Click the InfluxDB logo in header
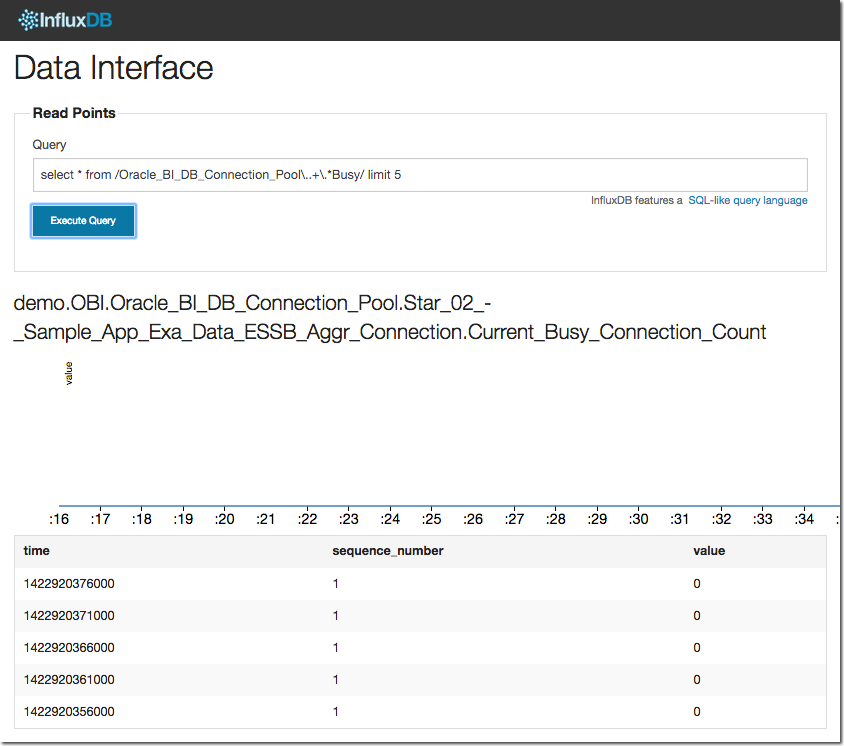The width and height of the screenshot is (844, 746). (69, 19)
